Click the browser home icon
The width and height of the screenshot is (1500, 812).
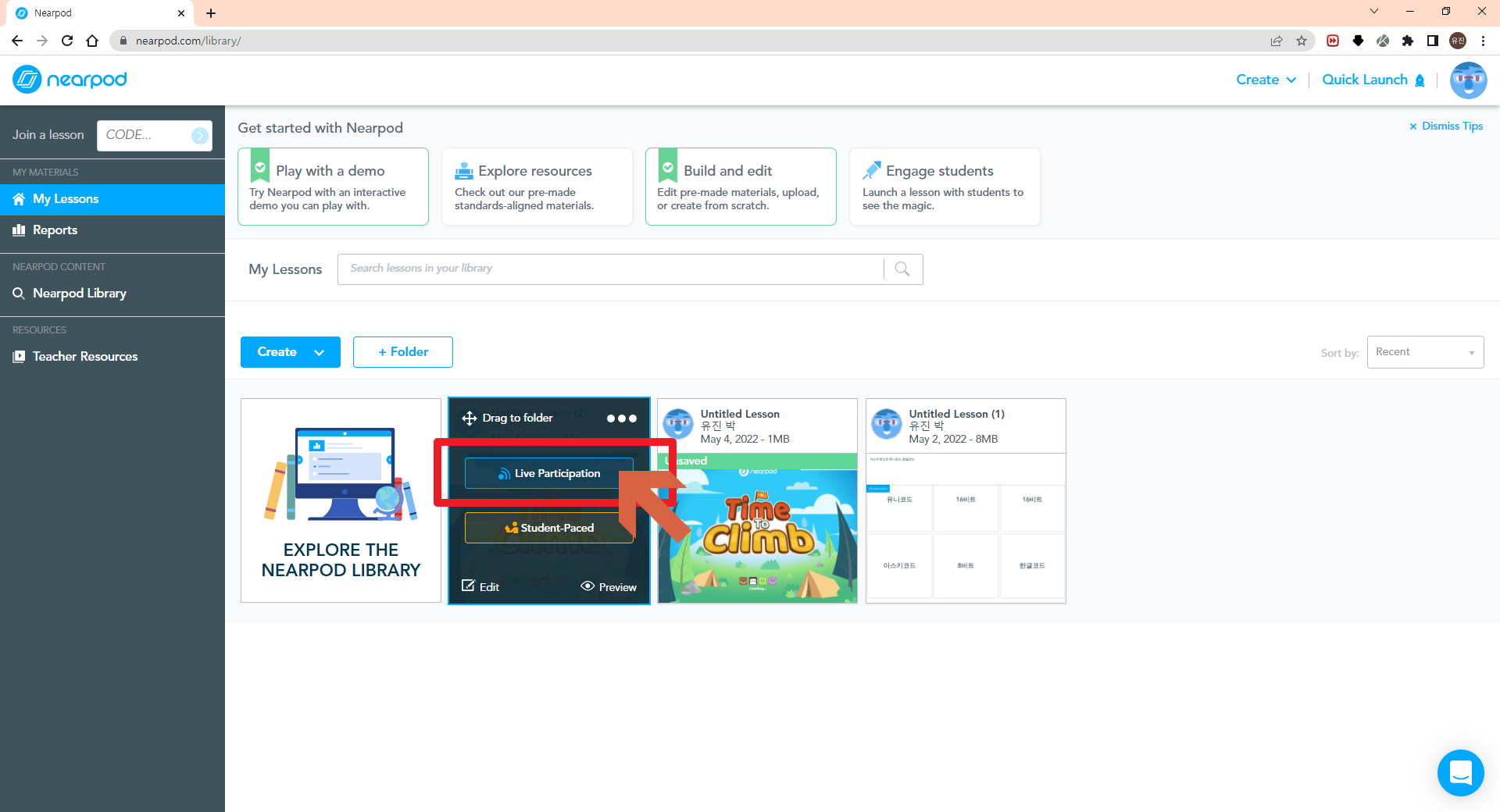92,41
